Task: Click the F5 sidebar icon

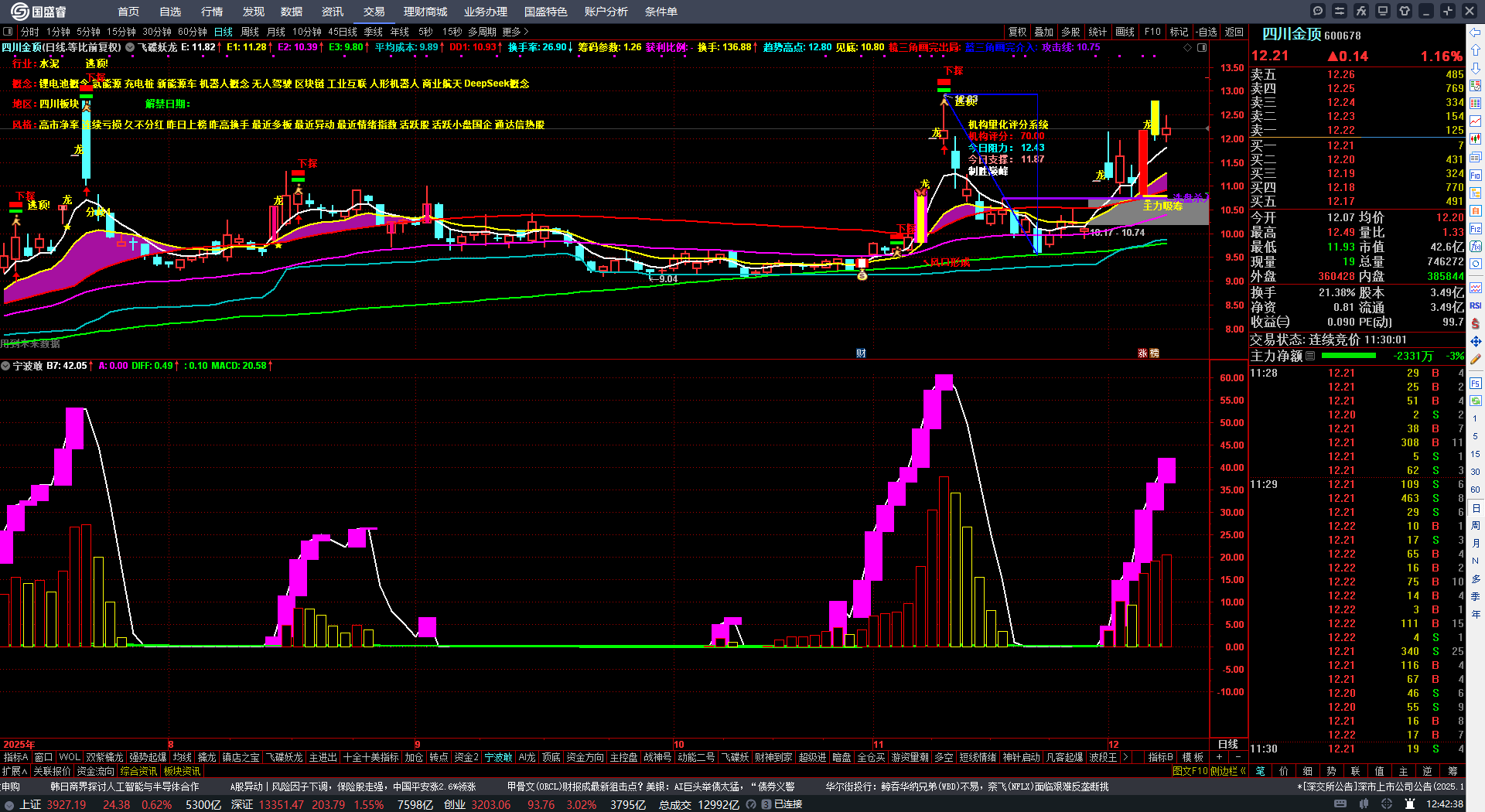Action: [x=1476, y=383]
